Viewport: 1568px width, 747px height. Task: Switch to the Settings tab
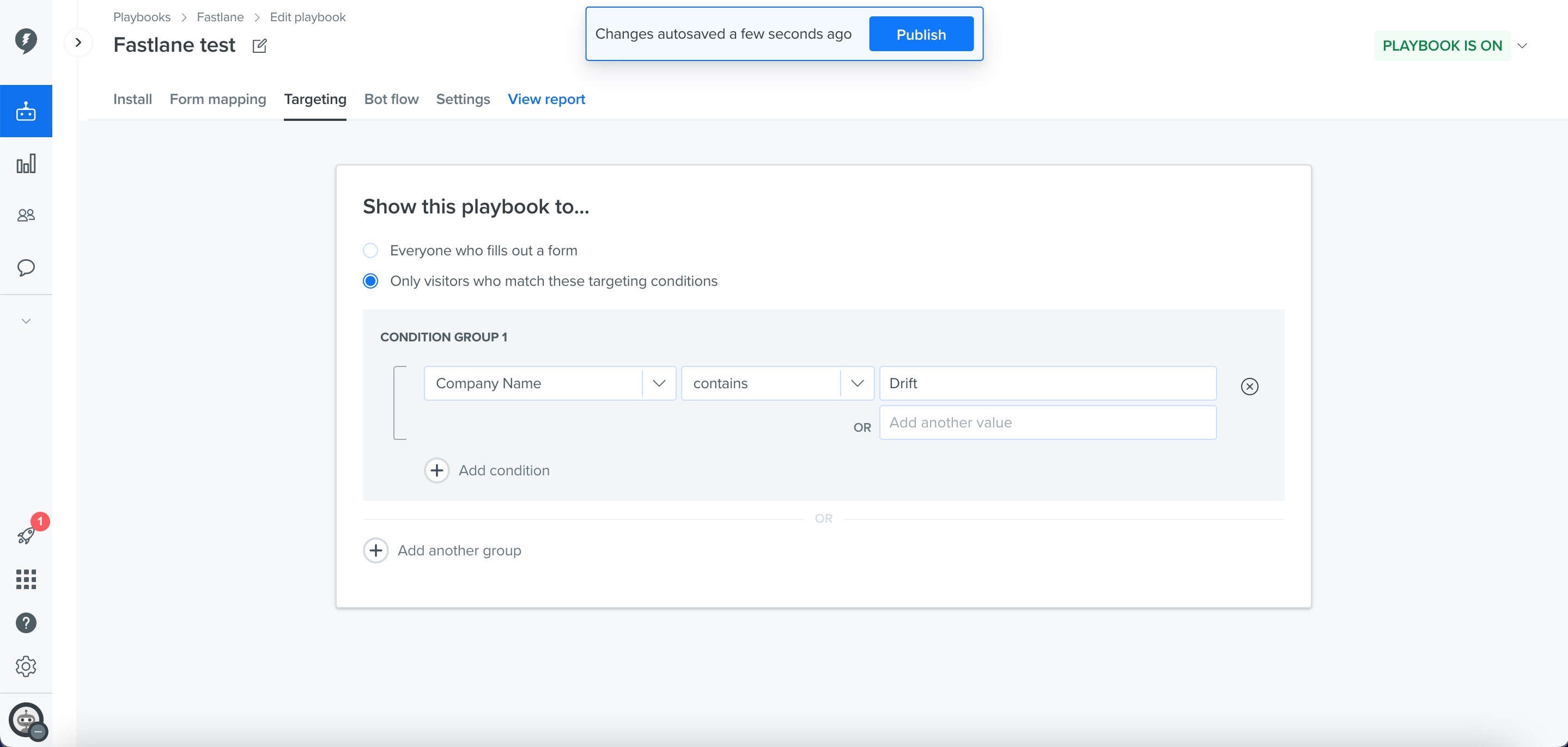tap(463, 99)
